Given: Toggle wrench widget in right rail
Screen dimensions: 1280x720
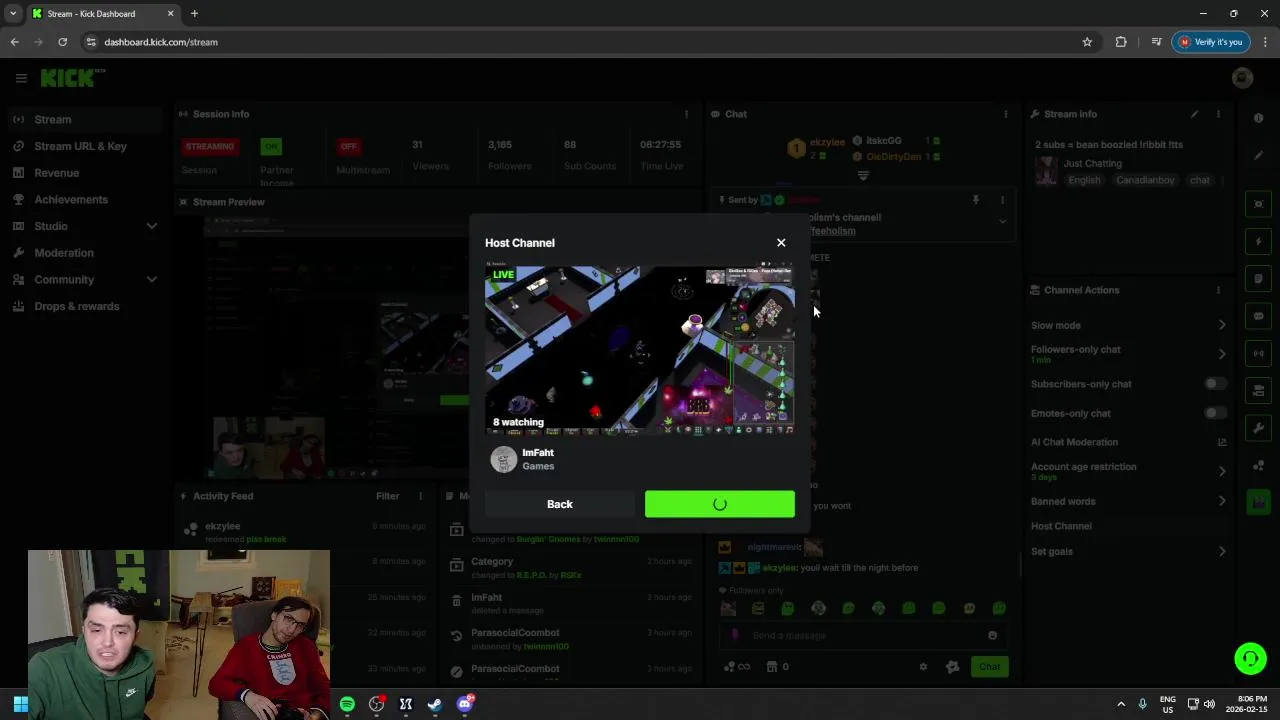Looking at the screenshot, I should (1258, 428).
